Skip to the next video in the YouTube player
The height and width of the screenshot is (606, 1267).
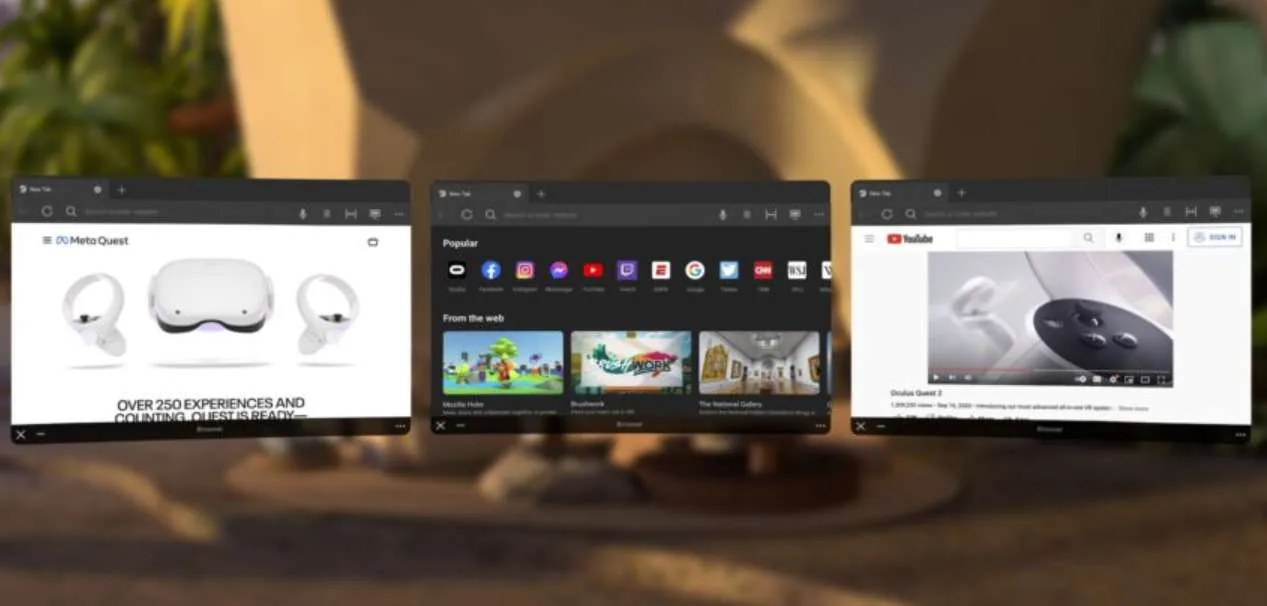tap(952, 378)
